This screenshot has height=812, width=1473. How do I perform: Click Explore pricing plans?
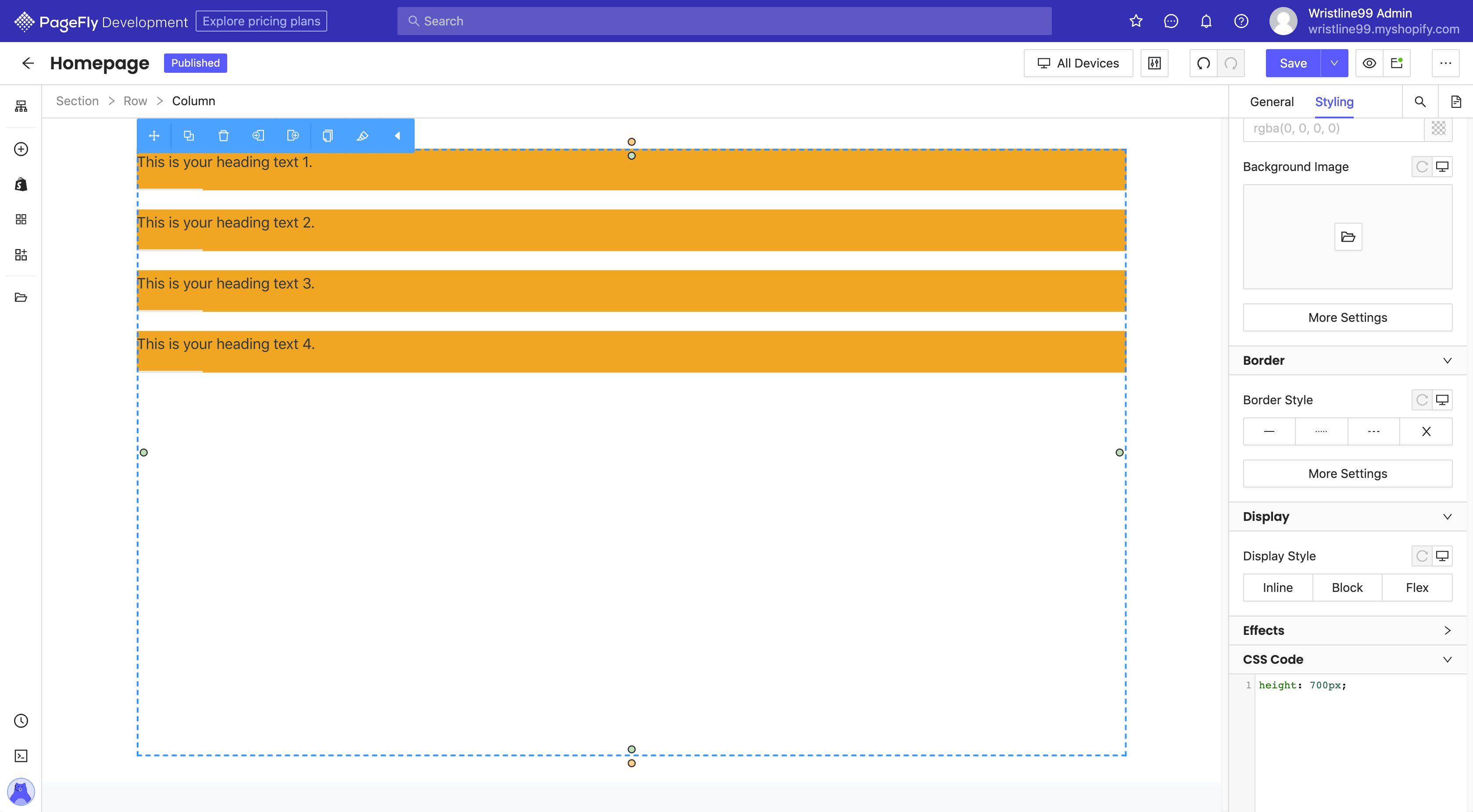click(261, 21)
